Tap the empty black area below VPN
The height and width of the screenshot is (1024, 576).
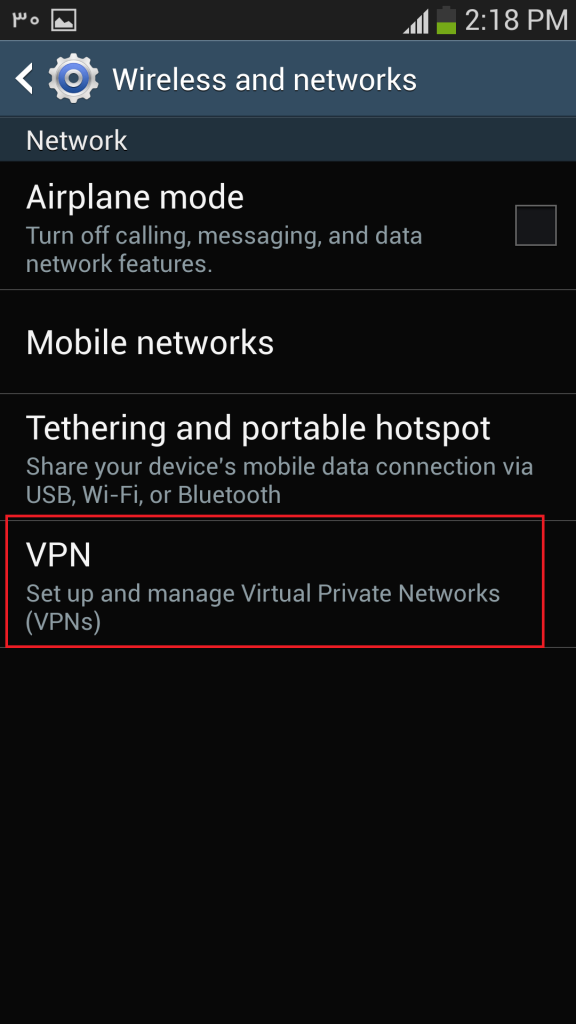point(288,836)
